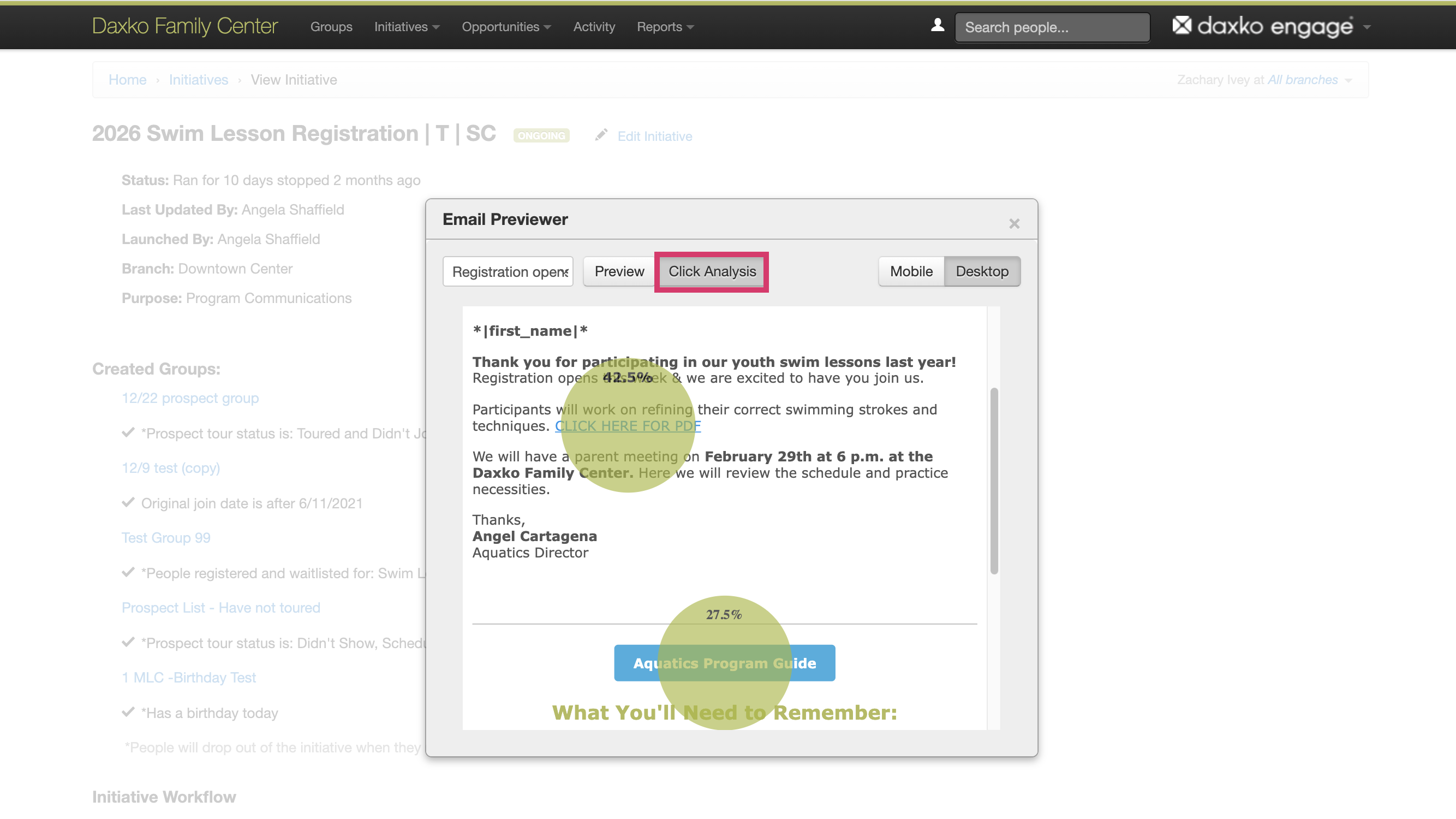The image size is (1456, 819).
Task: Click the user profile icon in navbar
Action: [x=937, y=26]
